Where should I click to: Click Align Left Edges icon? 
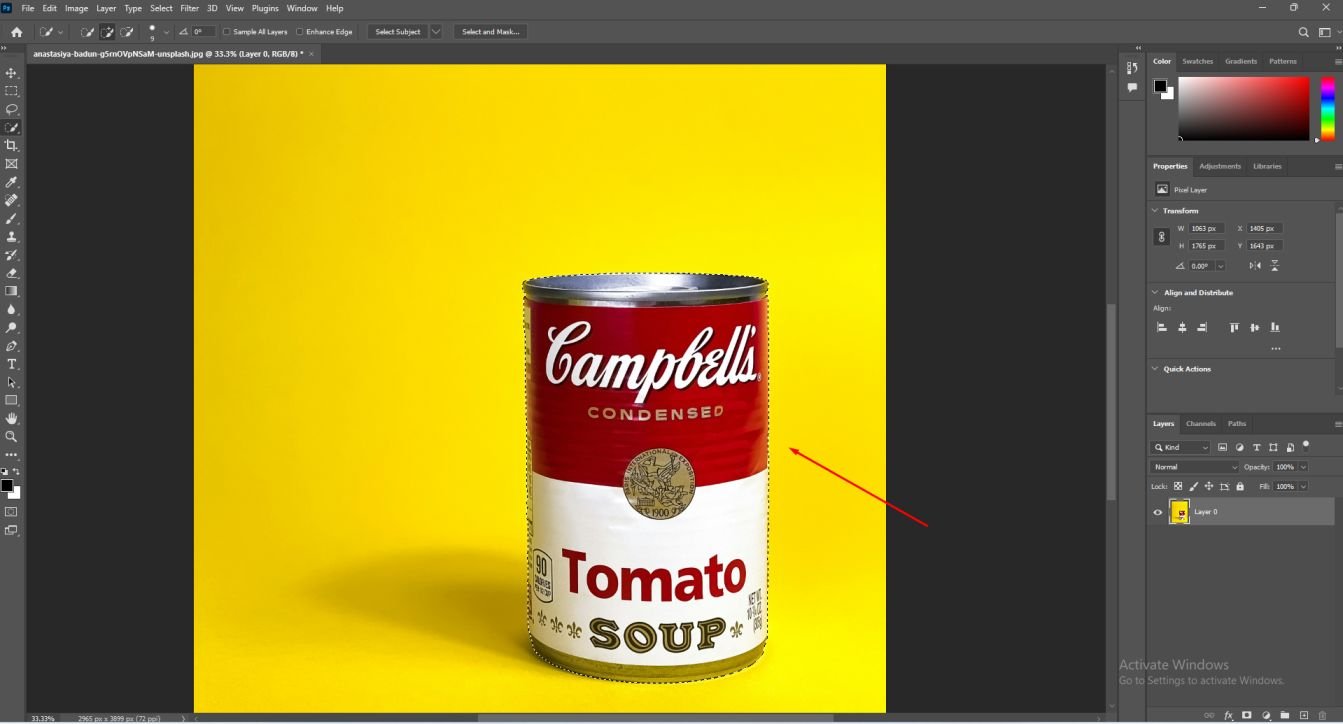(x=1162, y=327)
